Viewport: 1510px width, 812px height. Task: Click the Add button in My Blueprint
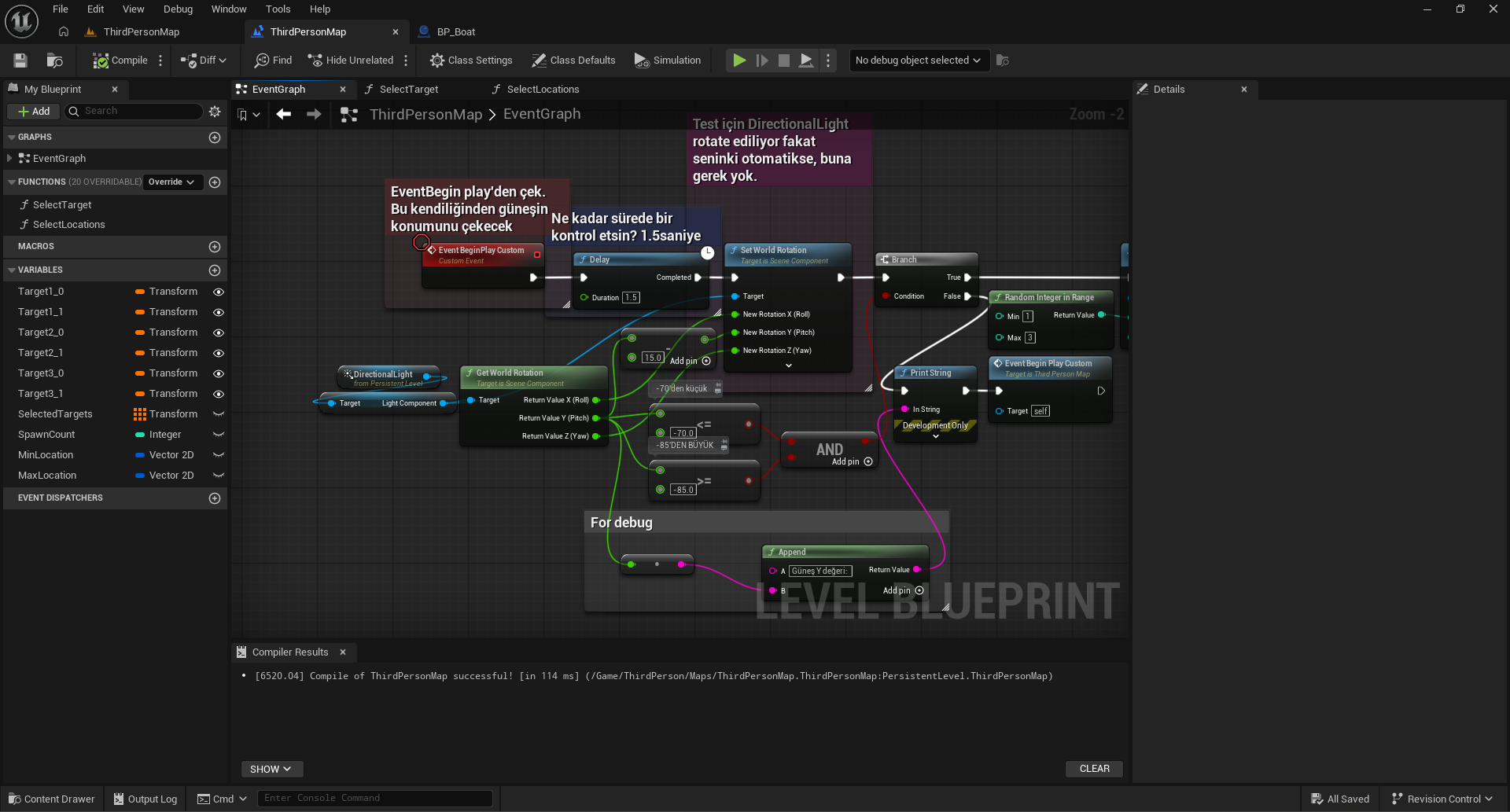point(34,112)
